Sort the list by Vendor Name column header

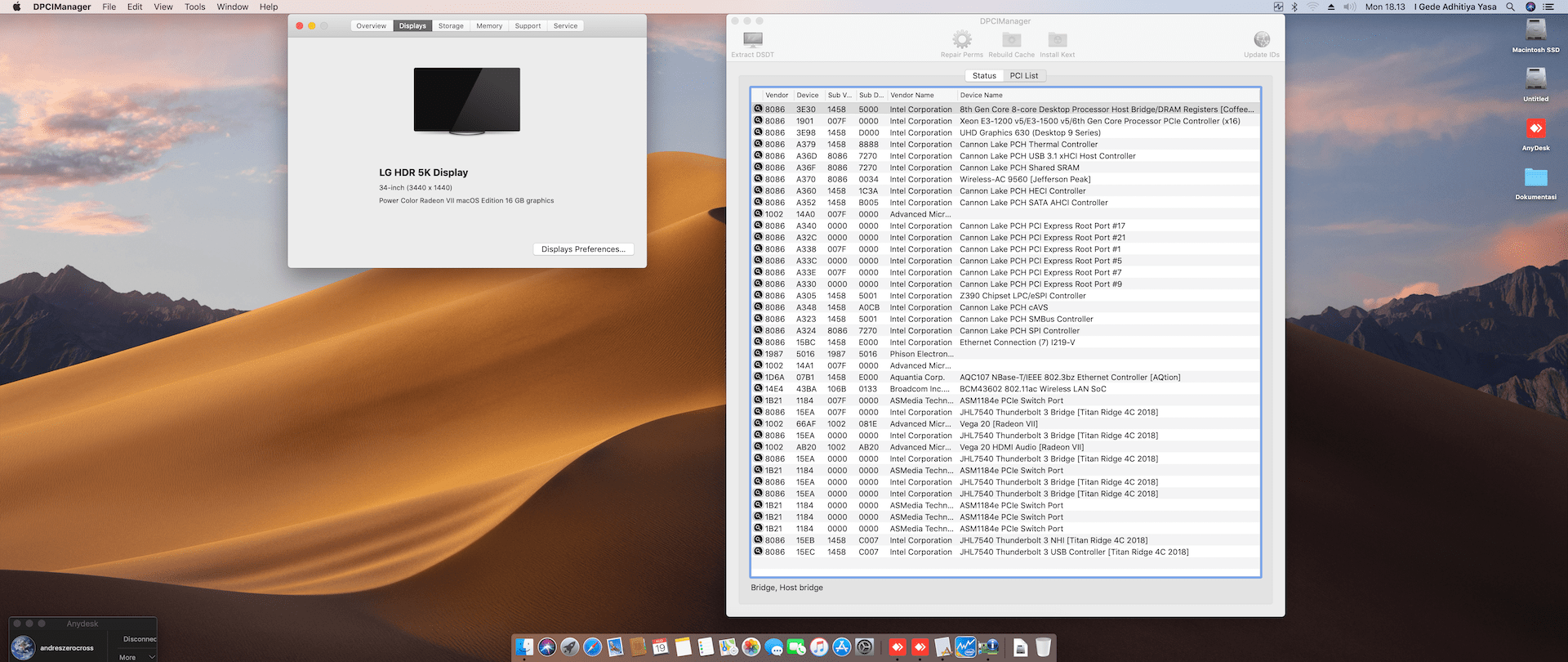[912, 96]
